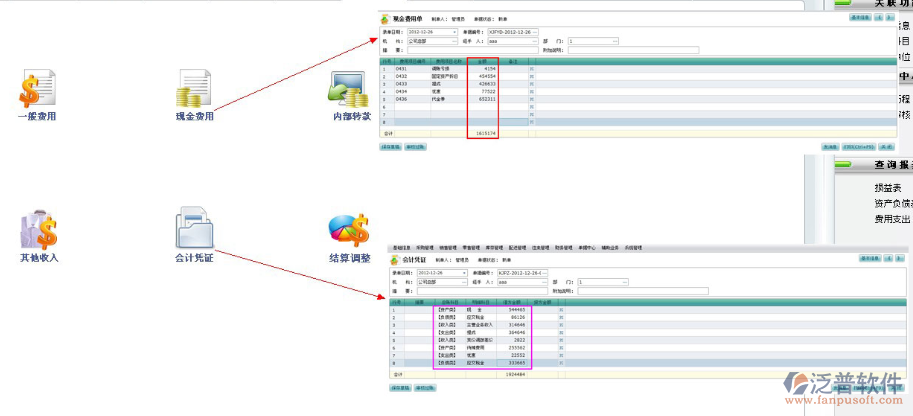Launch the 会计凭证 folder icon

[194, 229]
